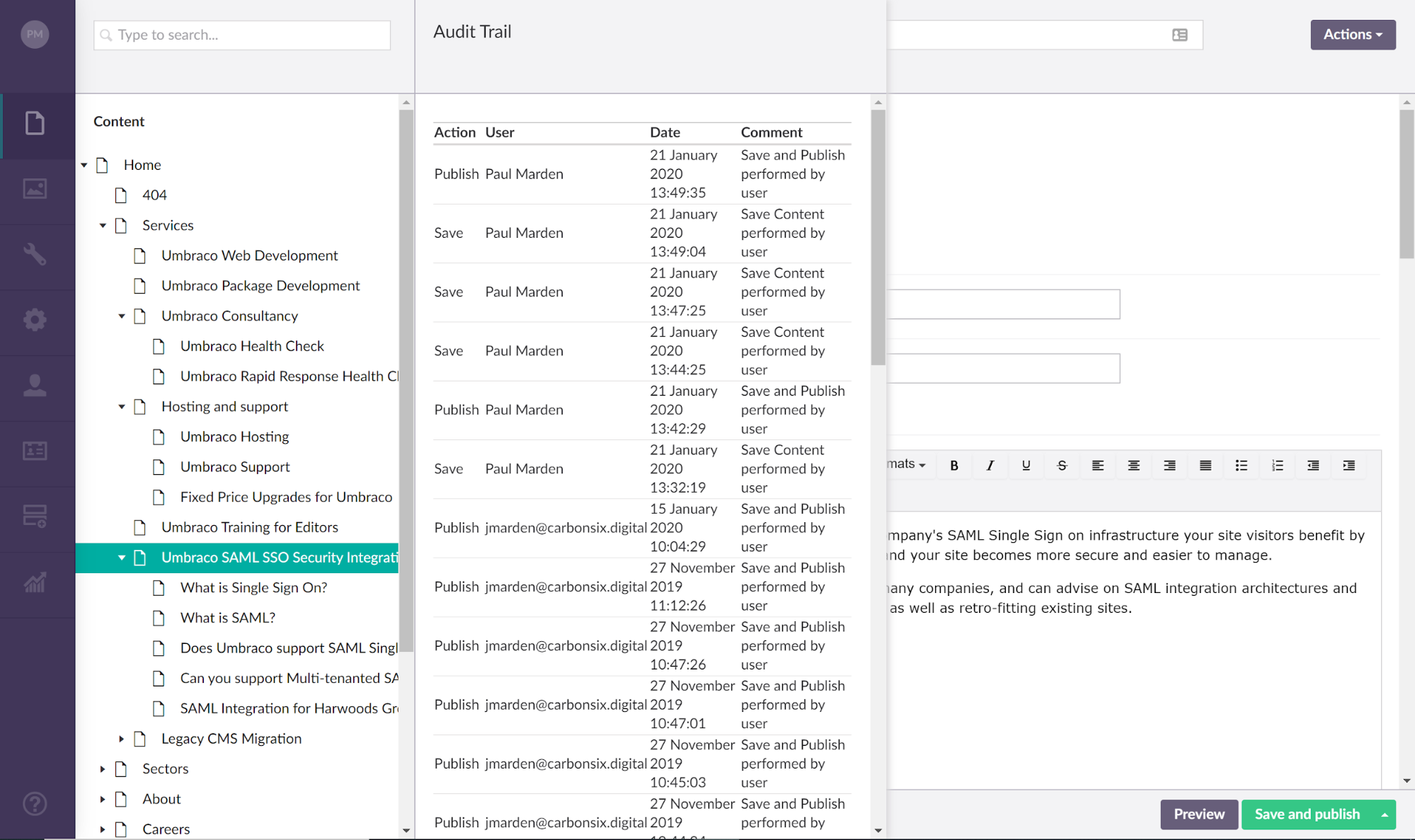Align text right in editor

click(1169, 465)
